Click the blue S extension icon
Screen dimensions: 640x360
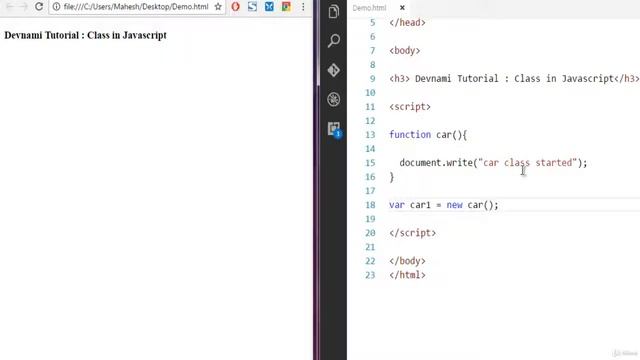tap(252, 7)
